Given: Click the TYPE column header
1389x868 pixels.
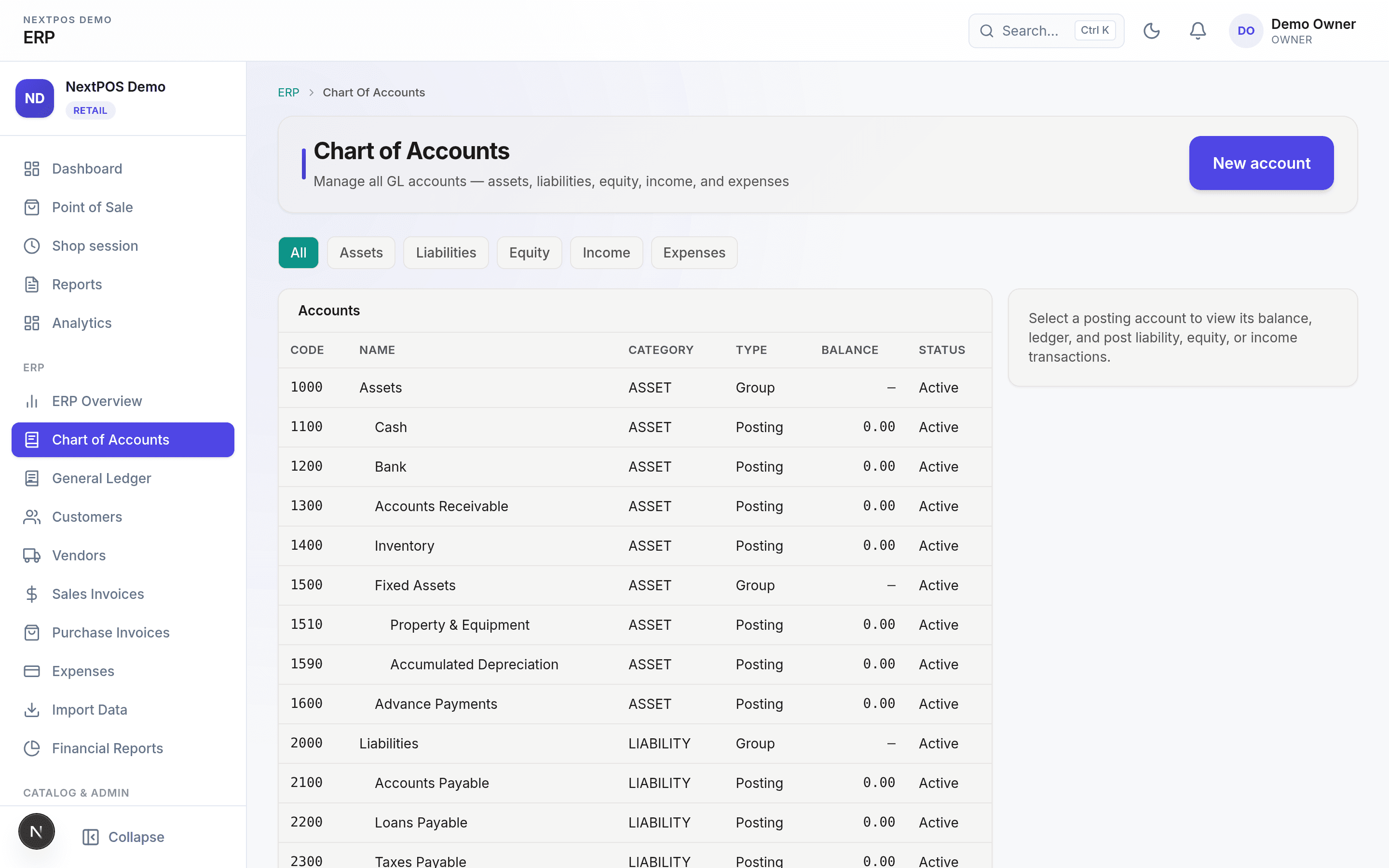Looking at the screenshot, I should click(x=751, y=350).
